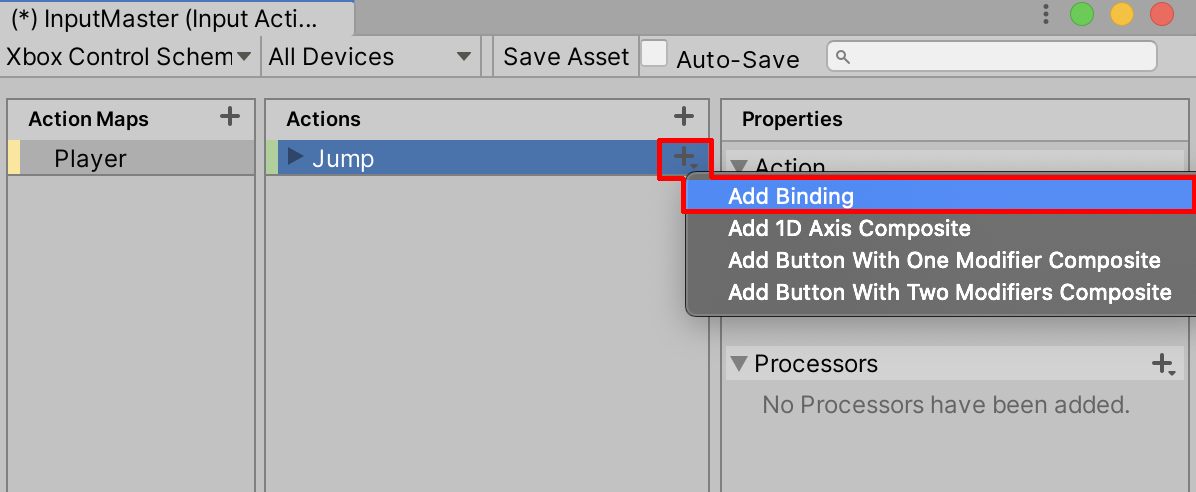Select Add 1D Axis Composite
Viewport: 1196px width, 492px height.
[x=848, y=228]
